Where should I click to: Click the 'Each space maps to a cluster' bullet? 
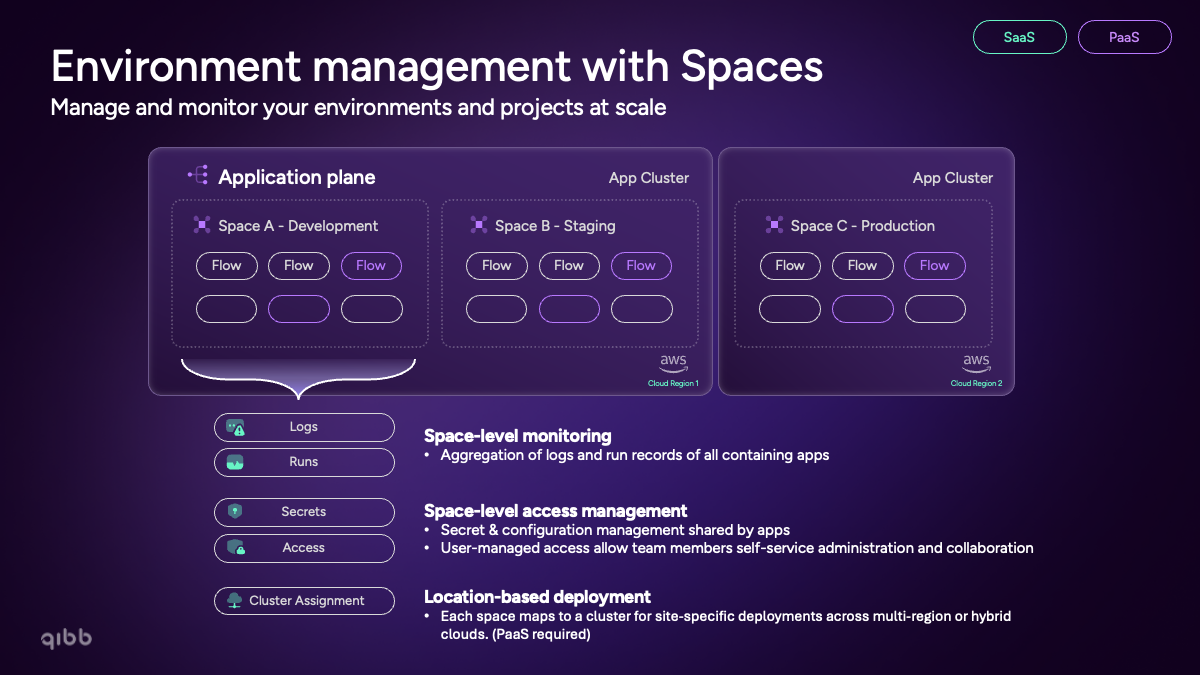[x=726, y=625]
